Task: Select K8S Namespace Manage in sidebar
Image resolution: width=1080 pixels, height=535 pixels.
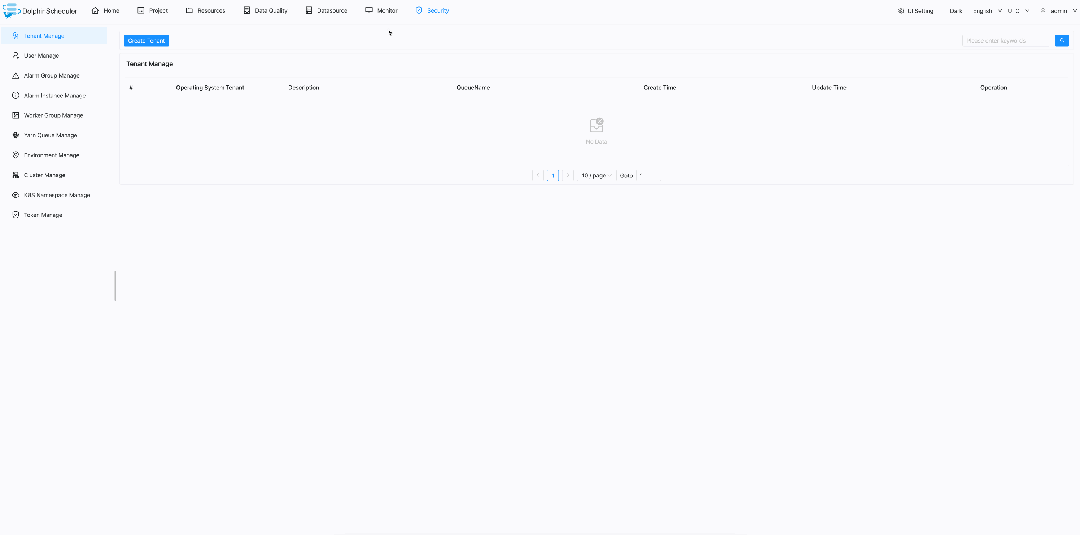Action: pos(54,196)
